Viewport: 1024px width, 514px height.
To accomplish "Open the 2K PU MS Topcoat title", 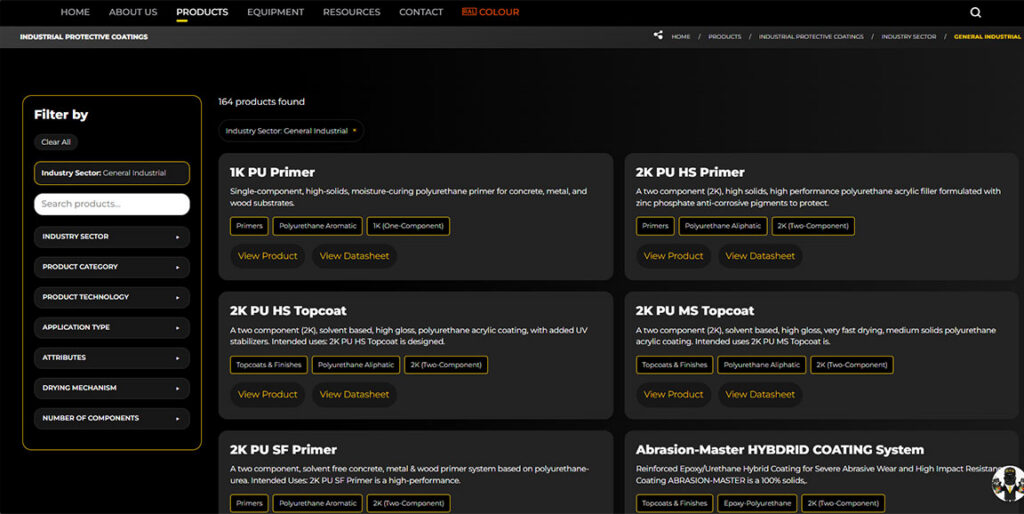I will coord(695,311).
